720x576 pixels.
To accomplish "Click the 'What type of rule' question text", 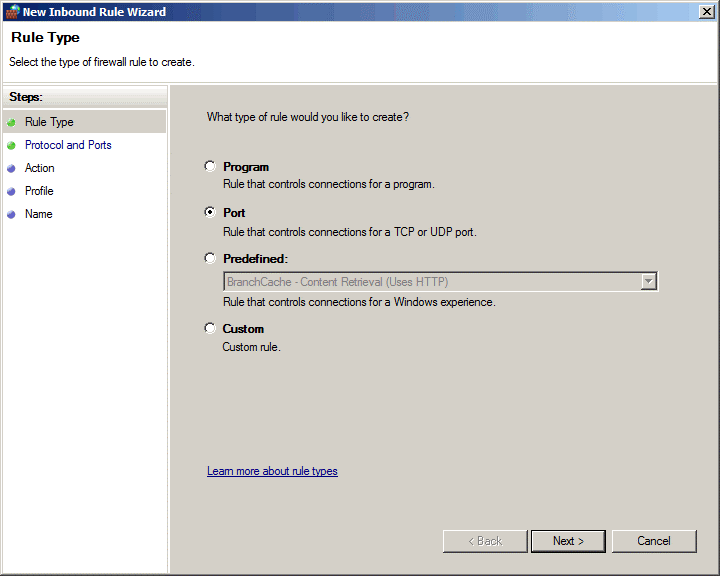I will tap(308, 117).
